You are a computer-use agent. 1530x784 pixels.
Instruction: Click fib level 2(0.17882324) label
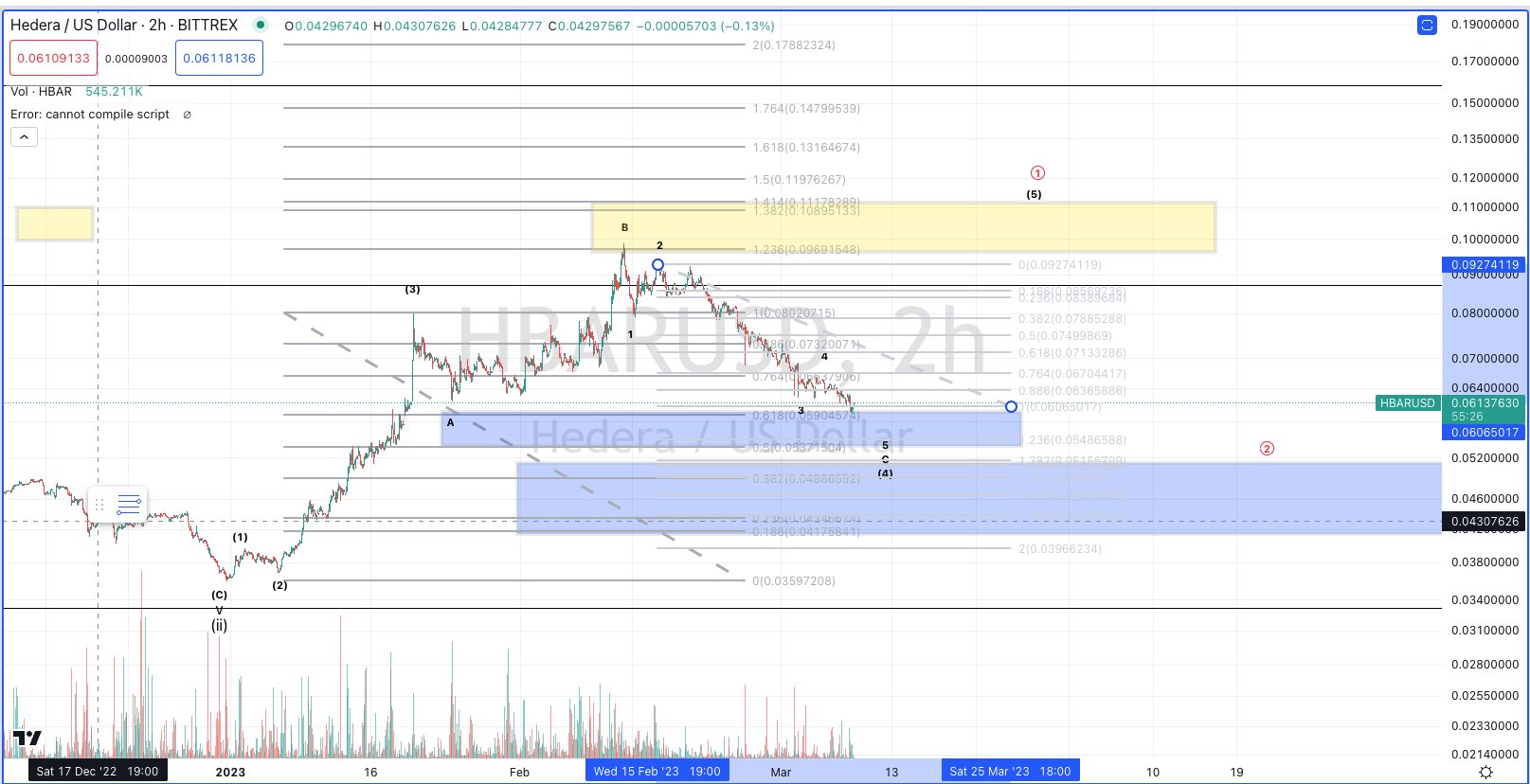794,45
